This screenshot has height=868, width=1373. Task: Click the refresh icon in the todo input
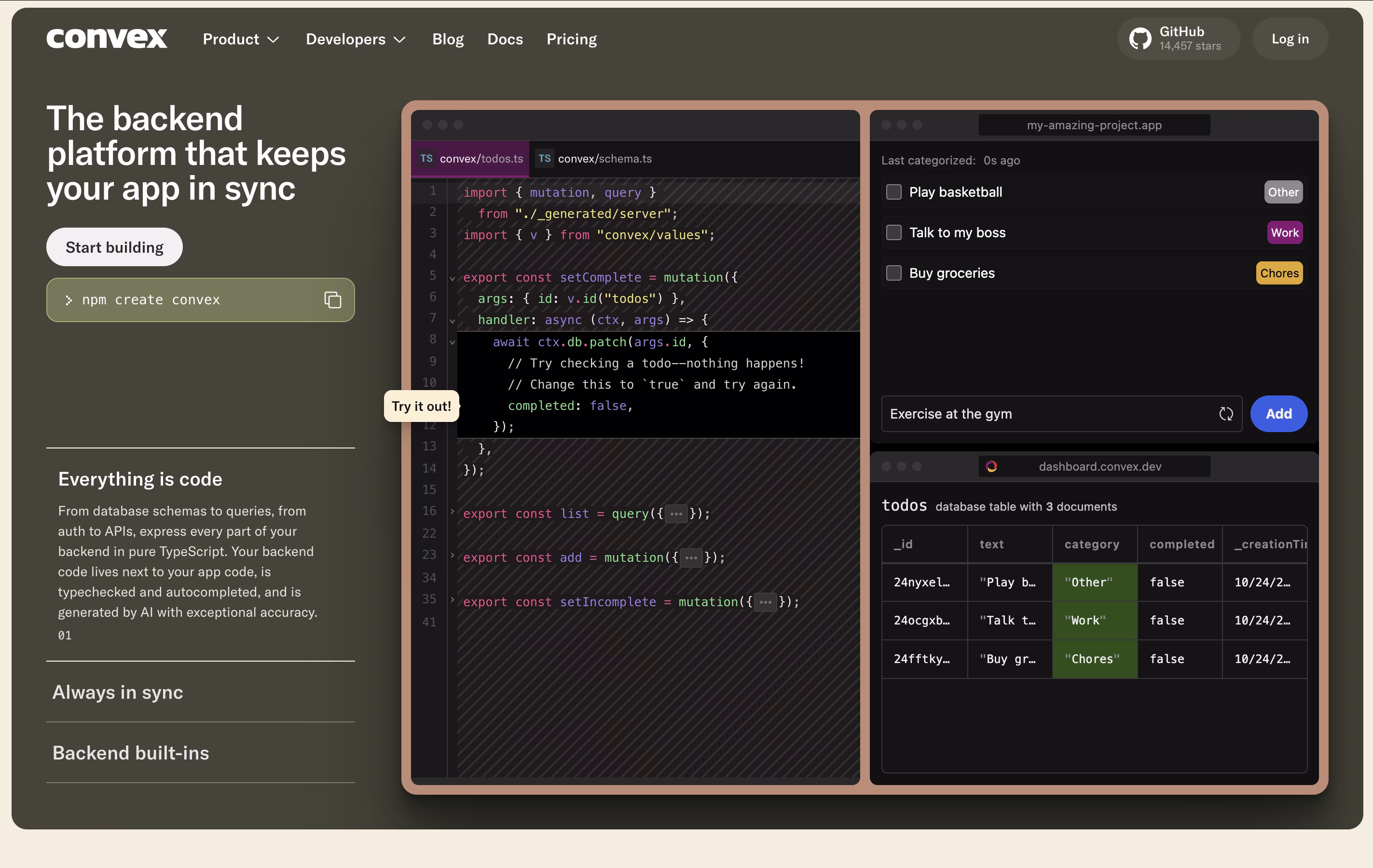[1226, 414]
